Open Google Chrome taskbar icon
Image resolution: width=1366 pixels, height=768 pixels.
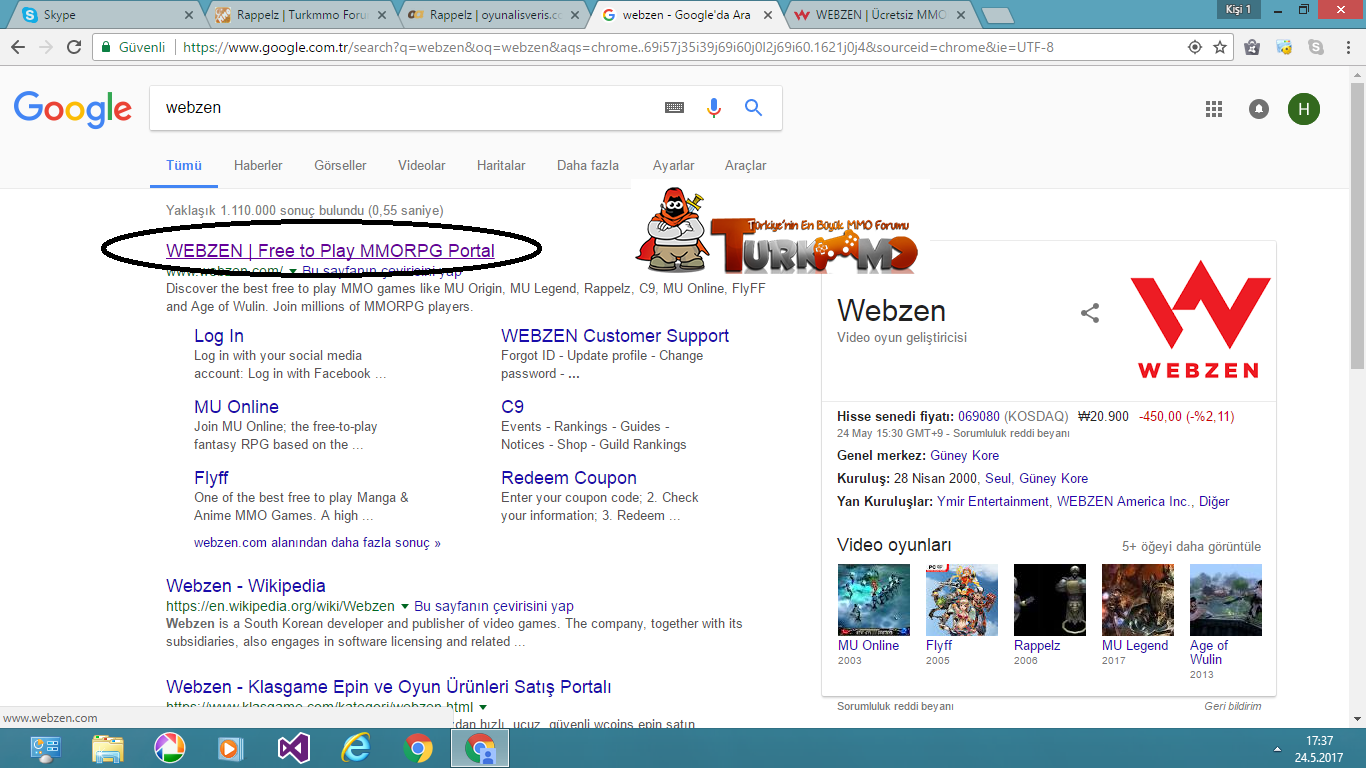tap(417, 748)
